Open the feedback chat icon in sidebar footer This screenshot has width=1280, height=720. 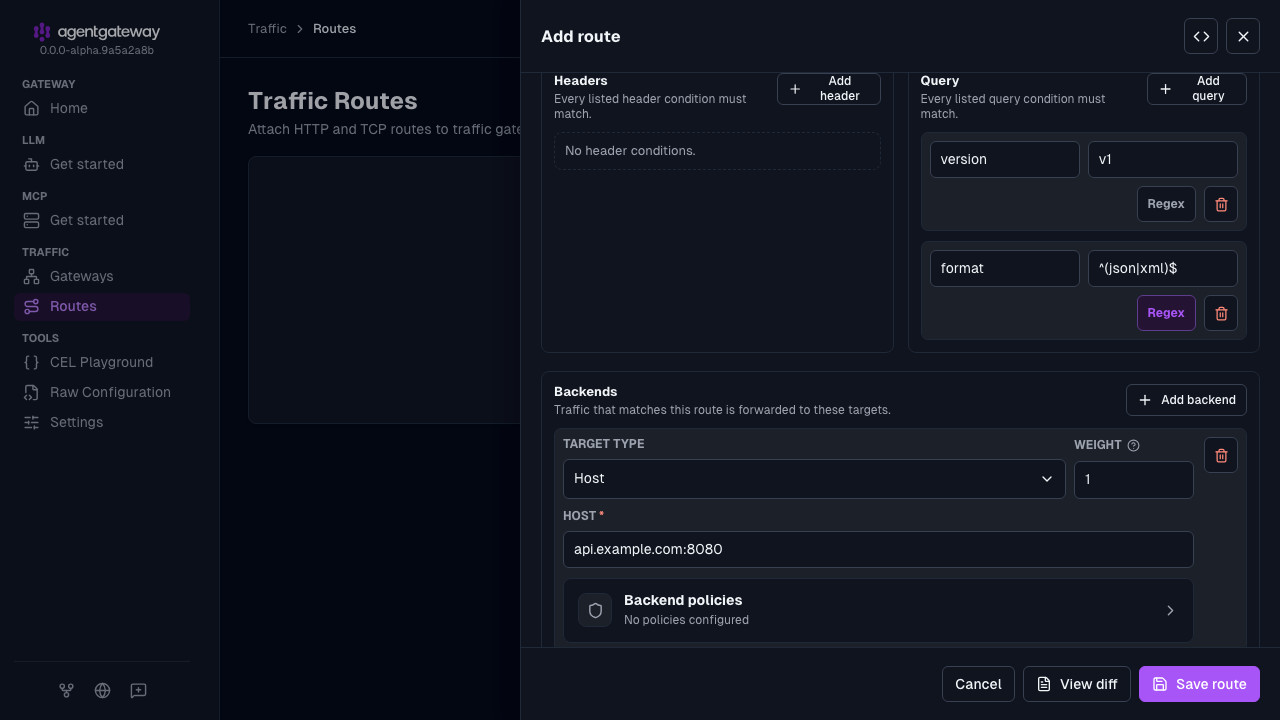tap(139, 690)
